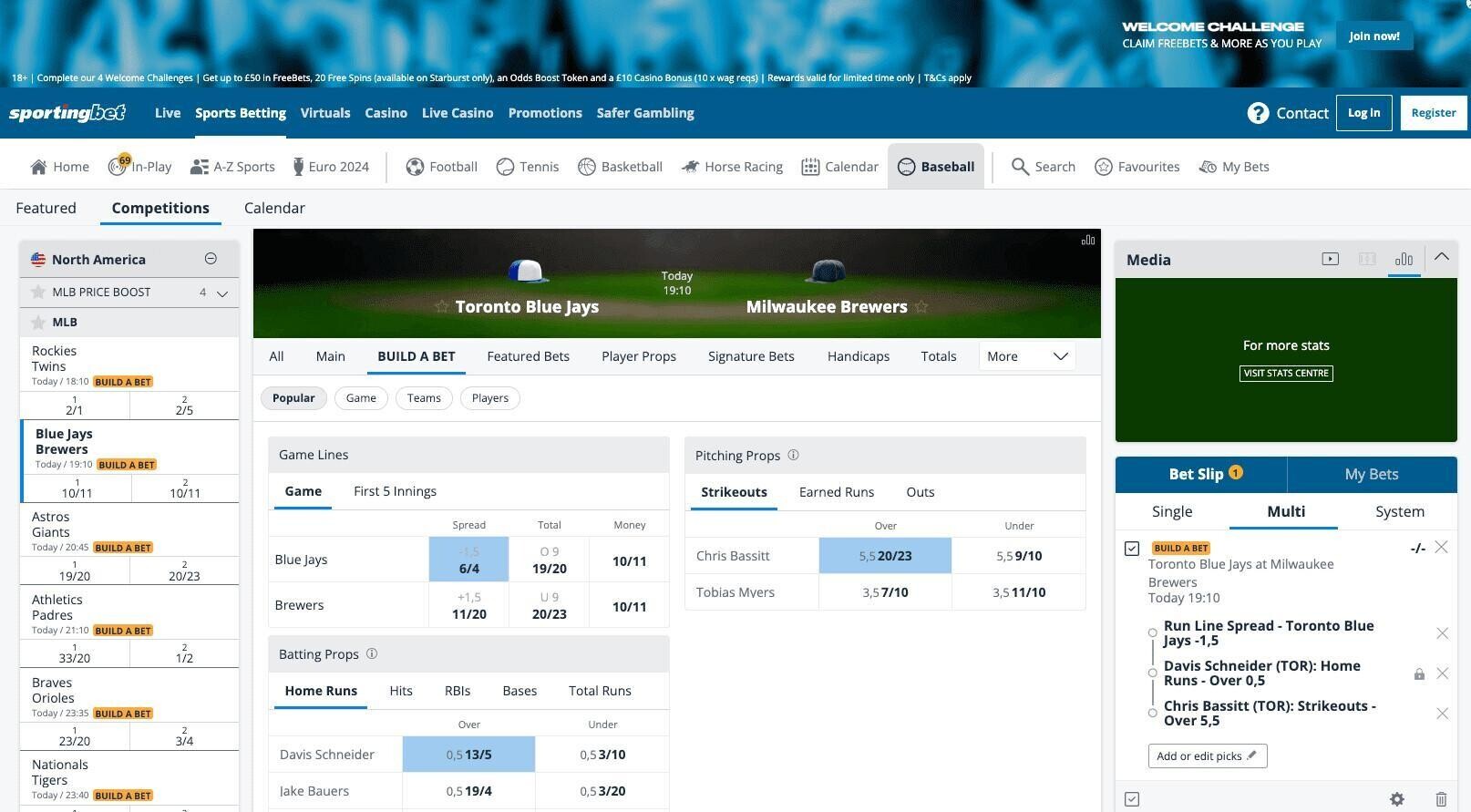Select the Baseball sport icon
This screenshot has height=812, width=1471.
click(x=906, y=167)
